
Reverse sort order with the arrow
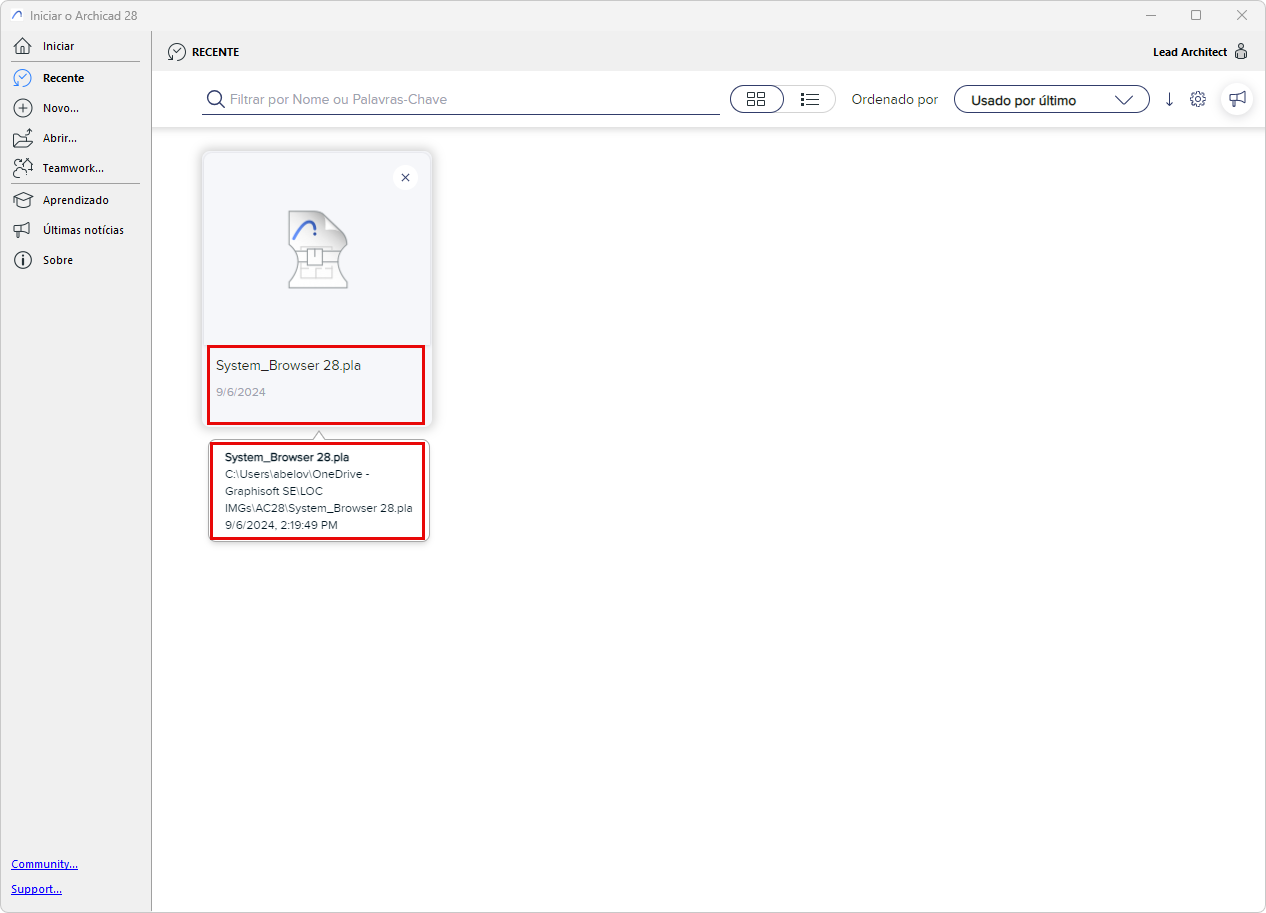tap(1169, 99)
